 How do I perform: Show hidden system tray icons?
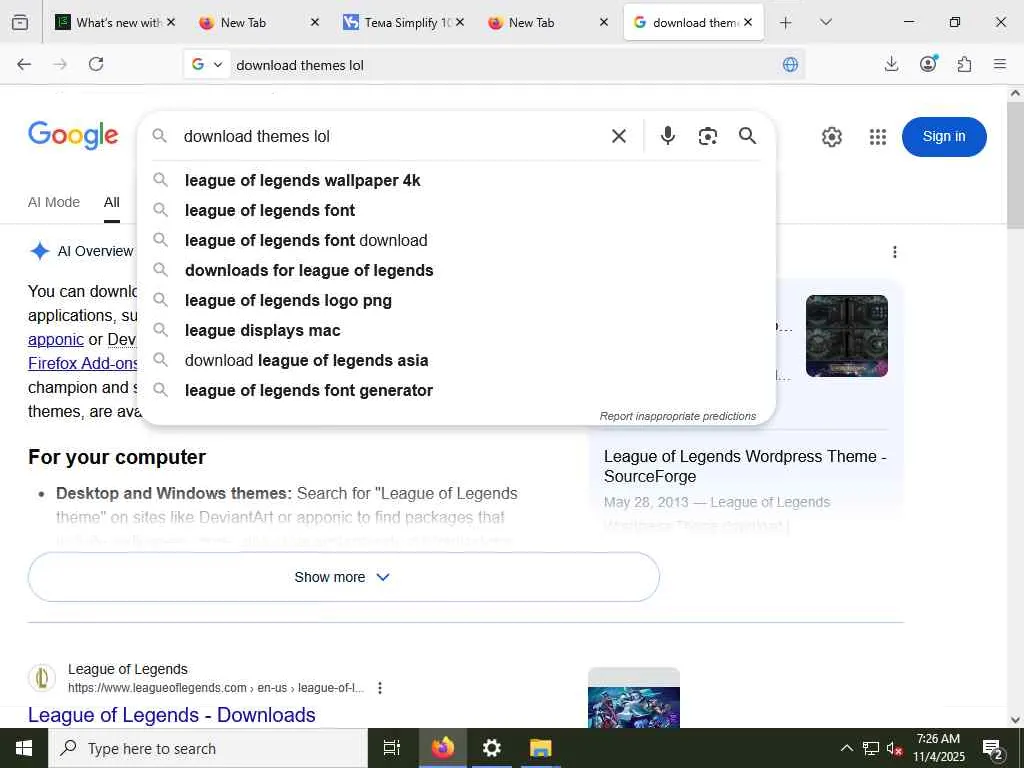[846, 748]
